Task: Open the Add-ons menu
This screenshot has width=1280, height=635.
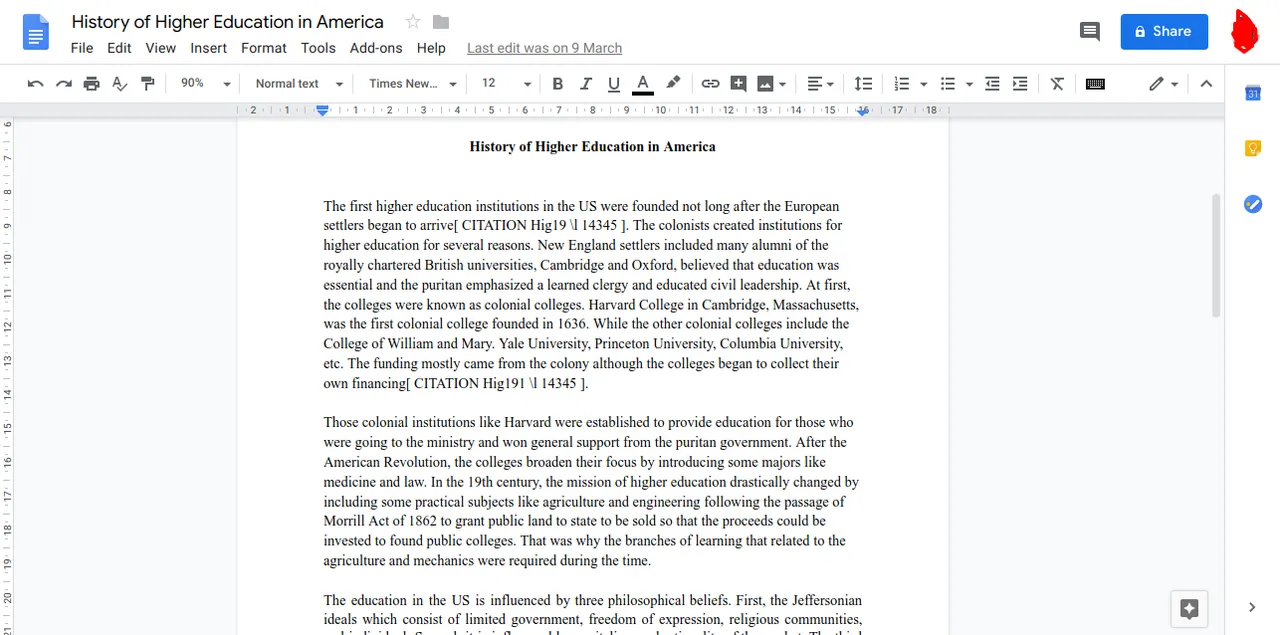Action: tap(376, 48)
